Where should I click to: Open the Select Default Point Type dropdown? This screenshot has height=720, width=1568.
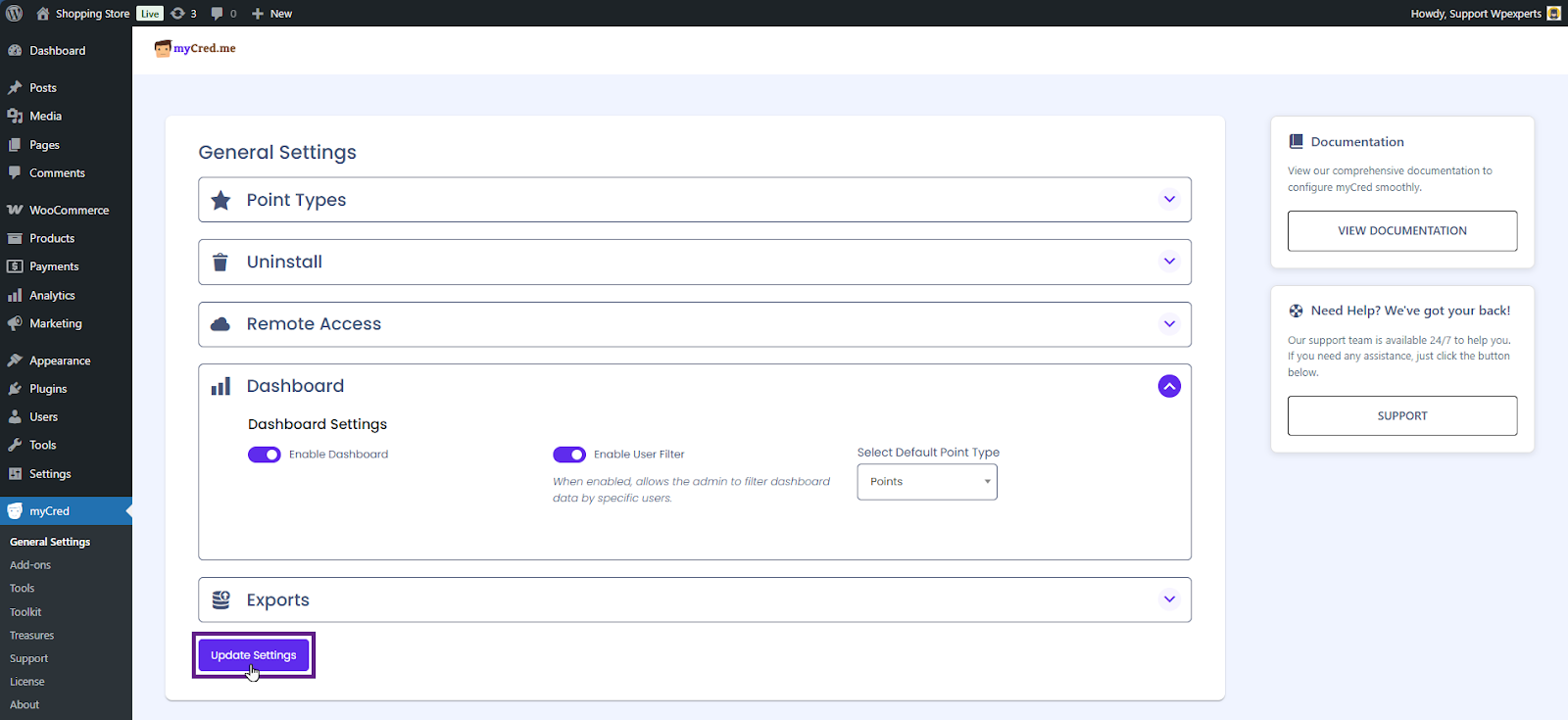click(927, 482)
